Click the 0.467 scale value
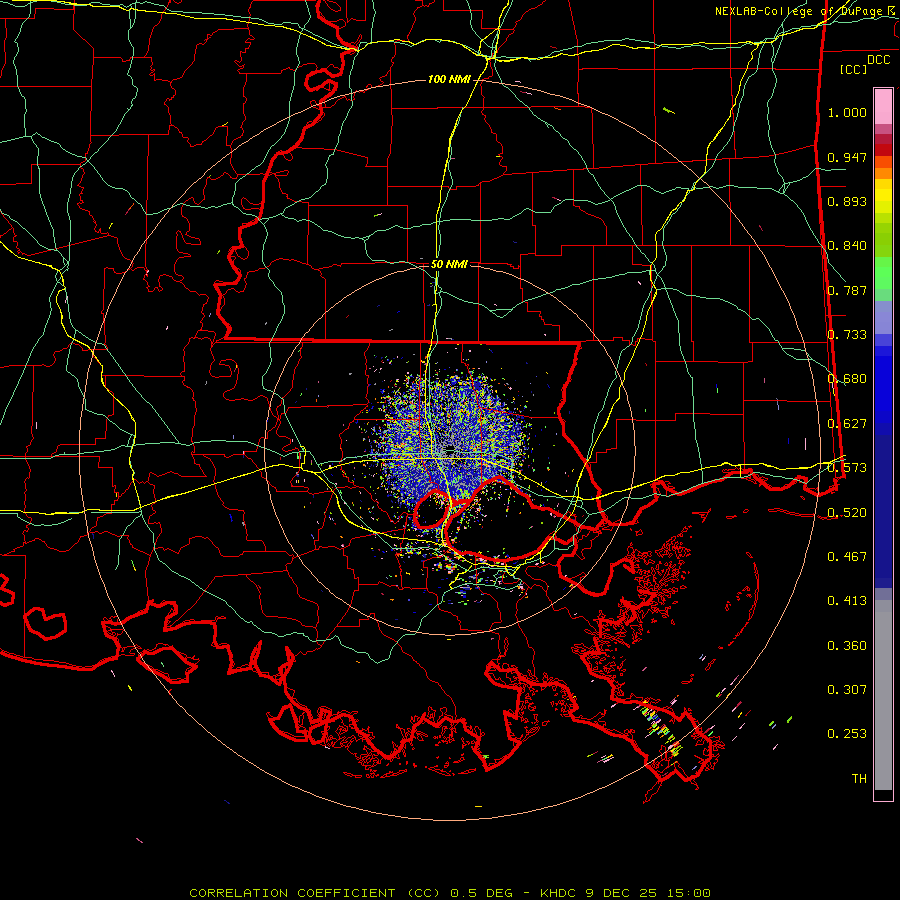 coord(847,557)
